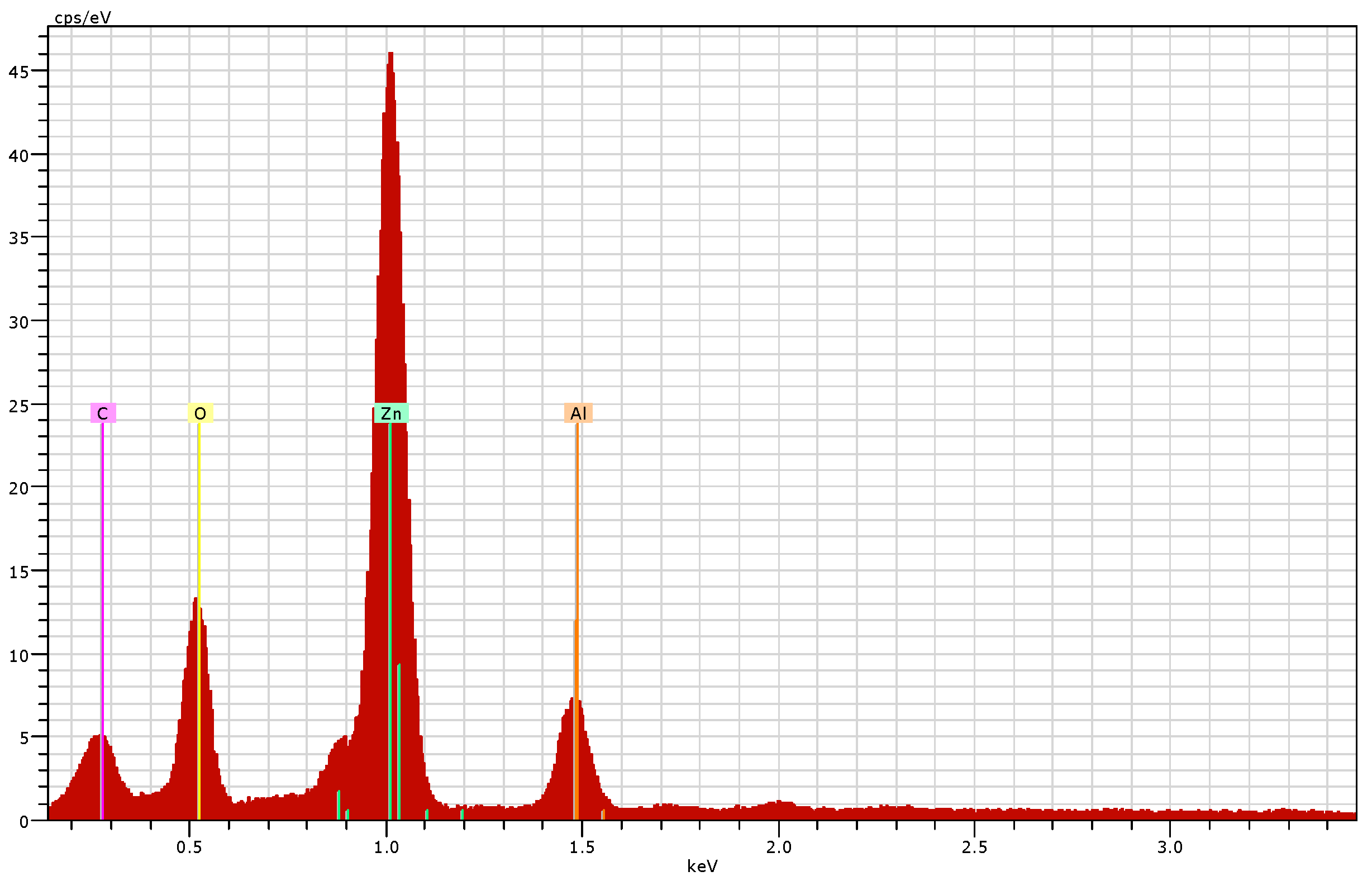Click the top of the oxygen peak
The width and height of the screenshot is (1372, 881).
196,601
